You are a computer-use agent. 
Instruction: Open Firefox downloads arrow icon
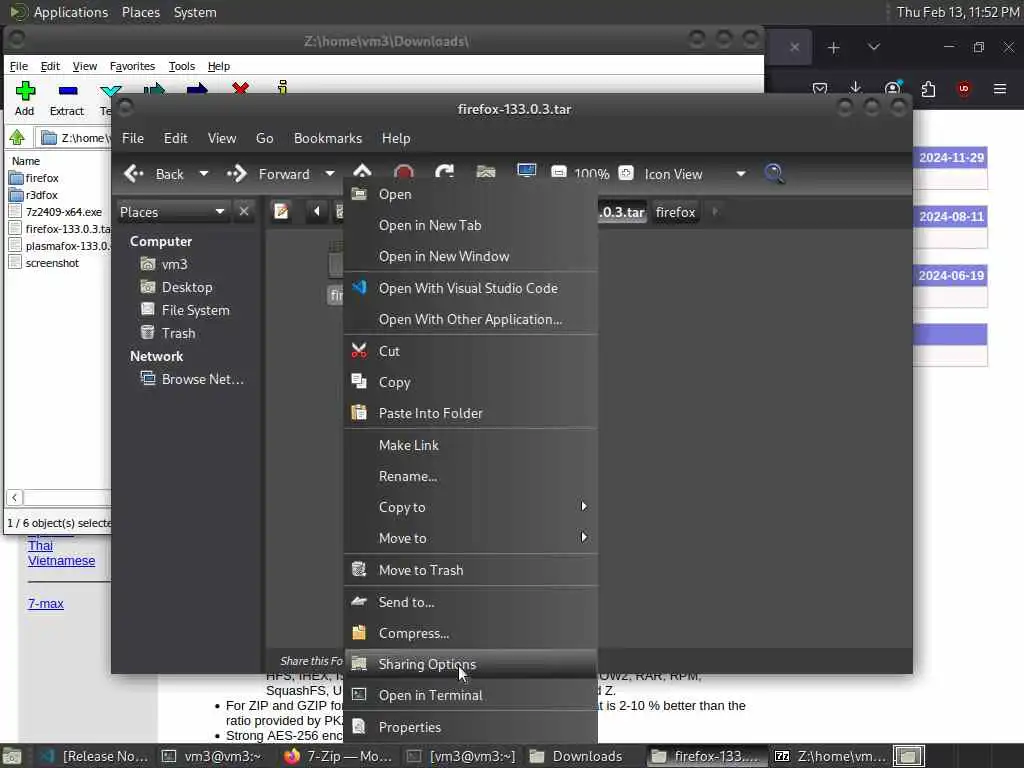856,88
